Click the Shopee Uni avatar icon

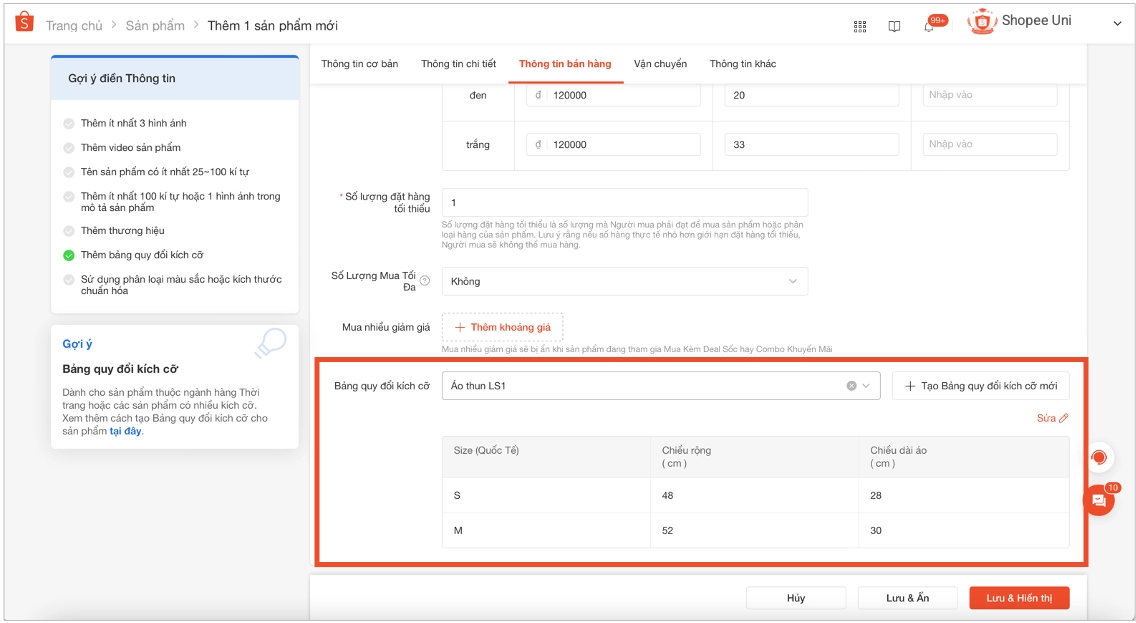point(982,22)
